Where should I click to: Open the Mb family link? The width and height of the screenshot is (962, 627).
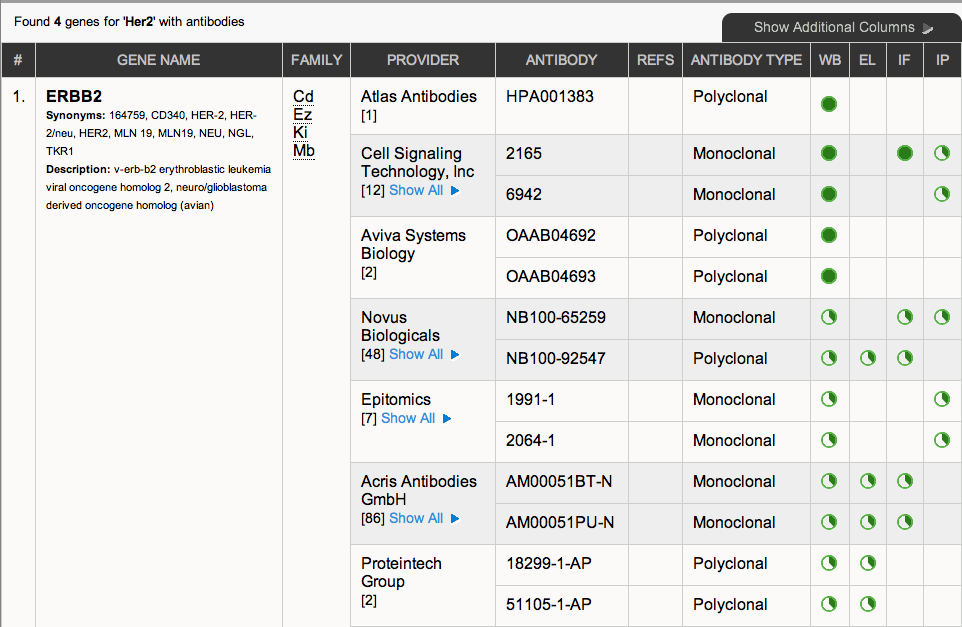[x=304, y=151]
